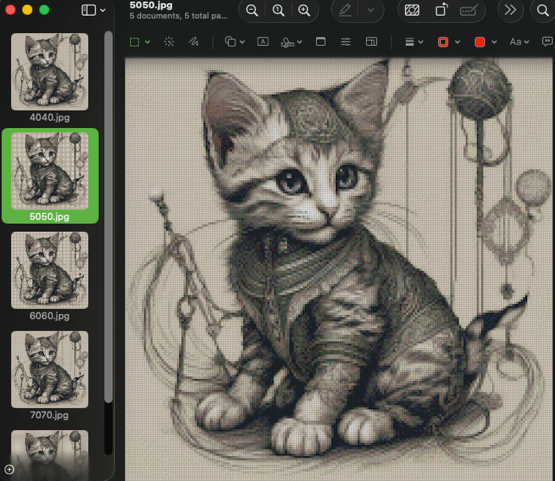Screen dimensions: 555x481
Task: Click the Rotate image icon
Action: click(441, 10)
